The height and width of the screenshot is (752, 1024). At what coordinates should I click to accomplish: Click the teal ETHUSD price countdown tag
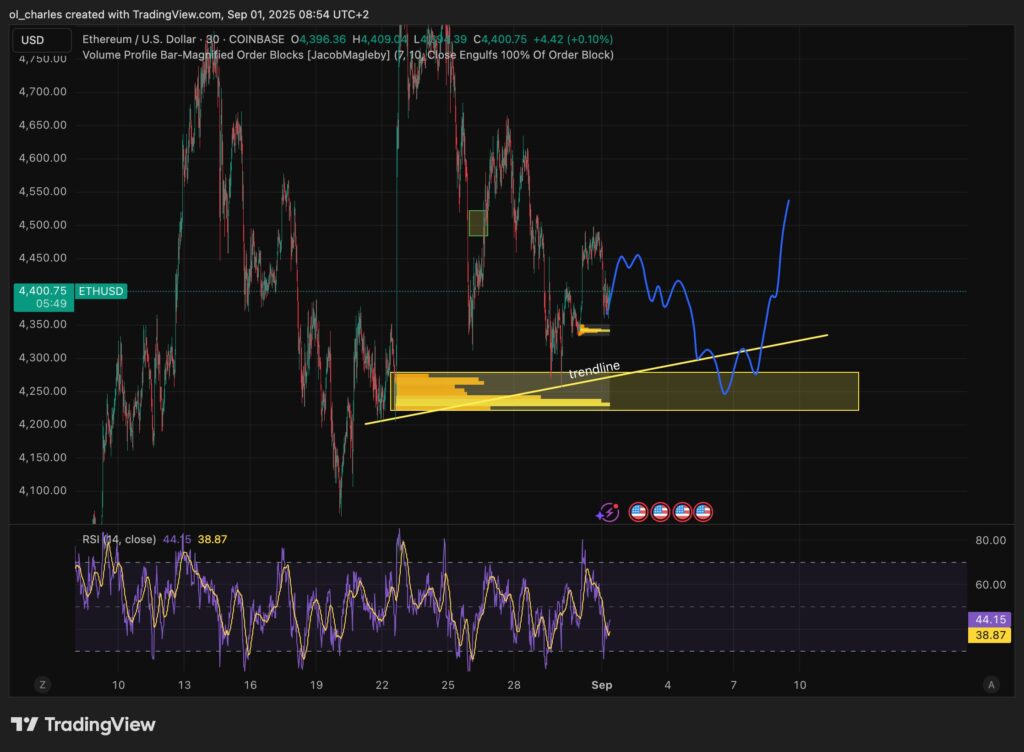(x=43, y=296)
